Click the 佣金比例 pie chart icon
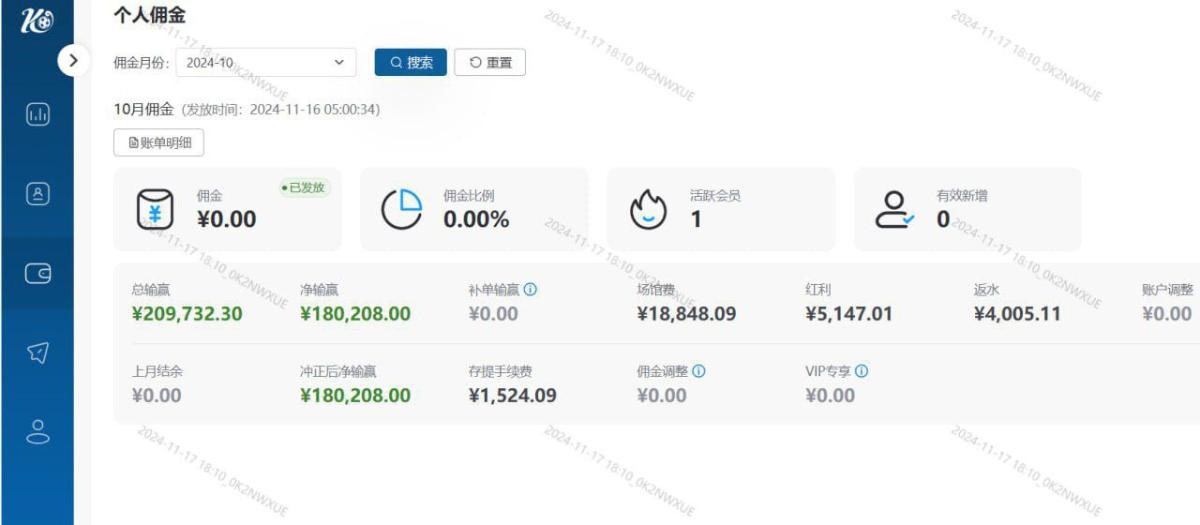The image size is (1200, 525). point(402,209)
